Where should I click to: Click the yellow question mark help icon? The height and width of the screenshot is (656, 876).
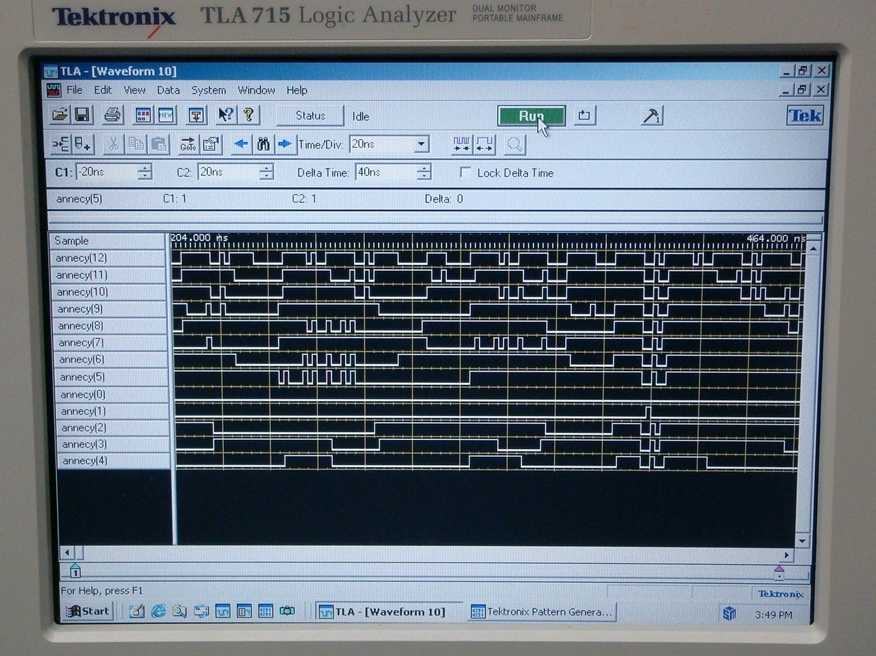[249, 116]
